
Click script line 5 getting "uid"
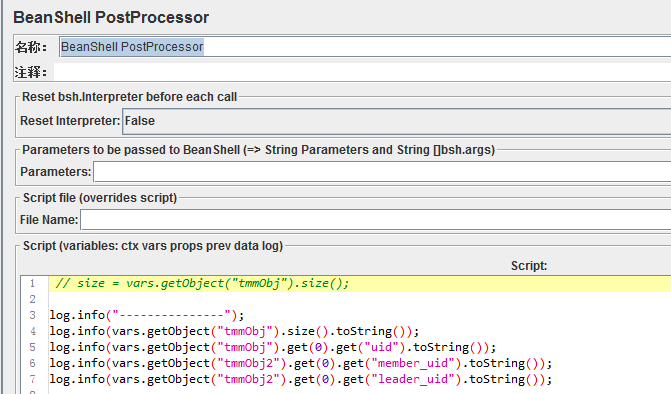[x=273, y=347]
